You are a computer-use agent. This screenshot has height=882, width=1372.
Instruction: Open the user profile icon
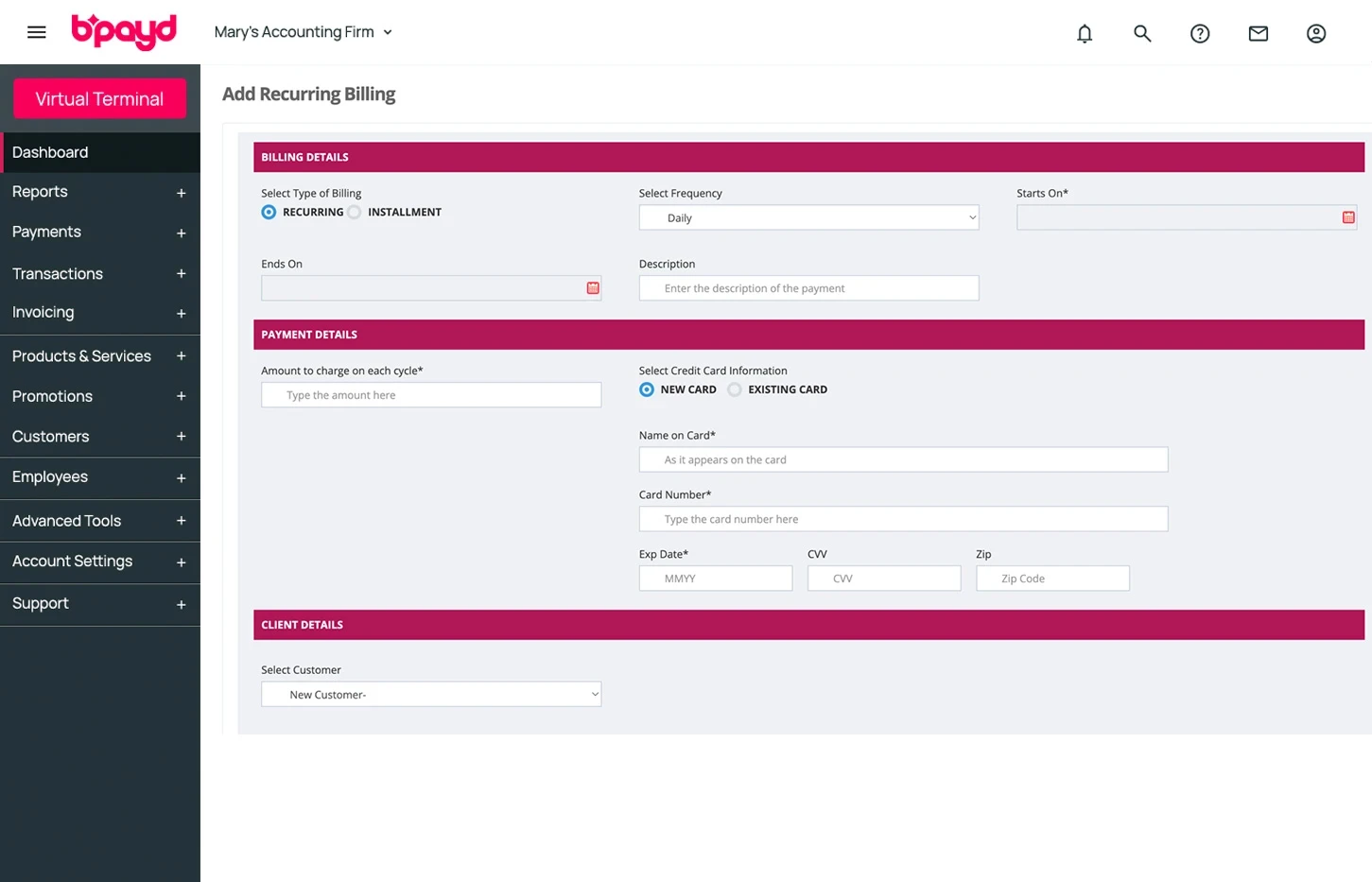click(1316, 33)
